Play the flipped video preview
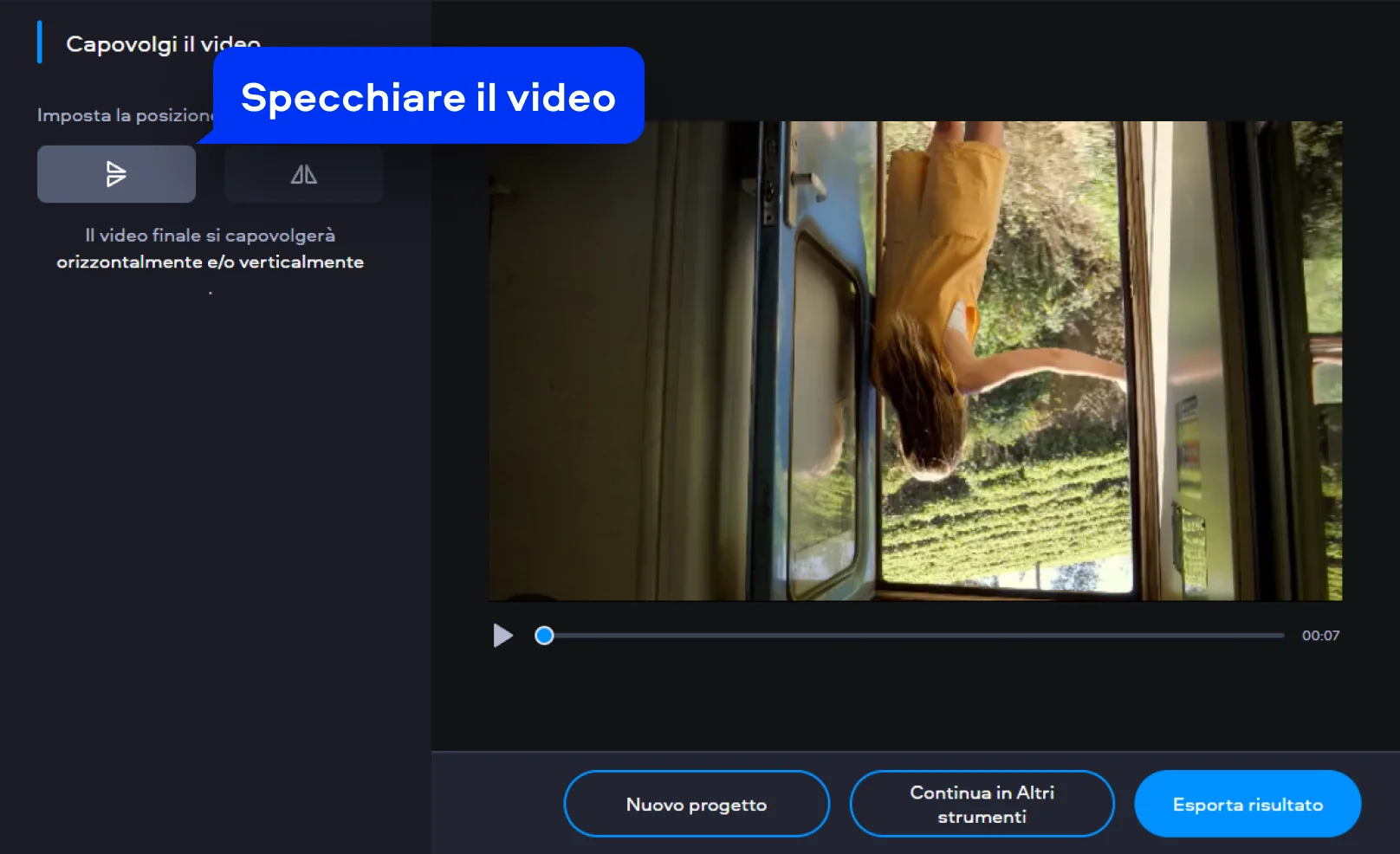 pos(502,636)
